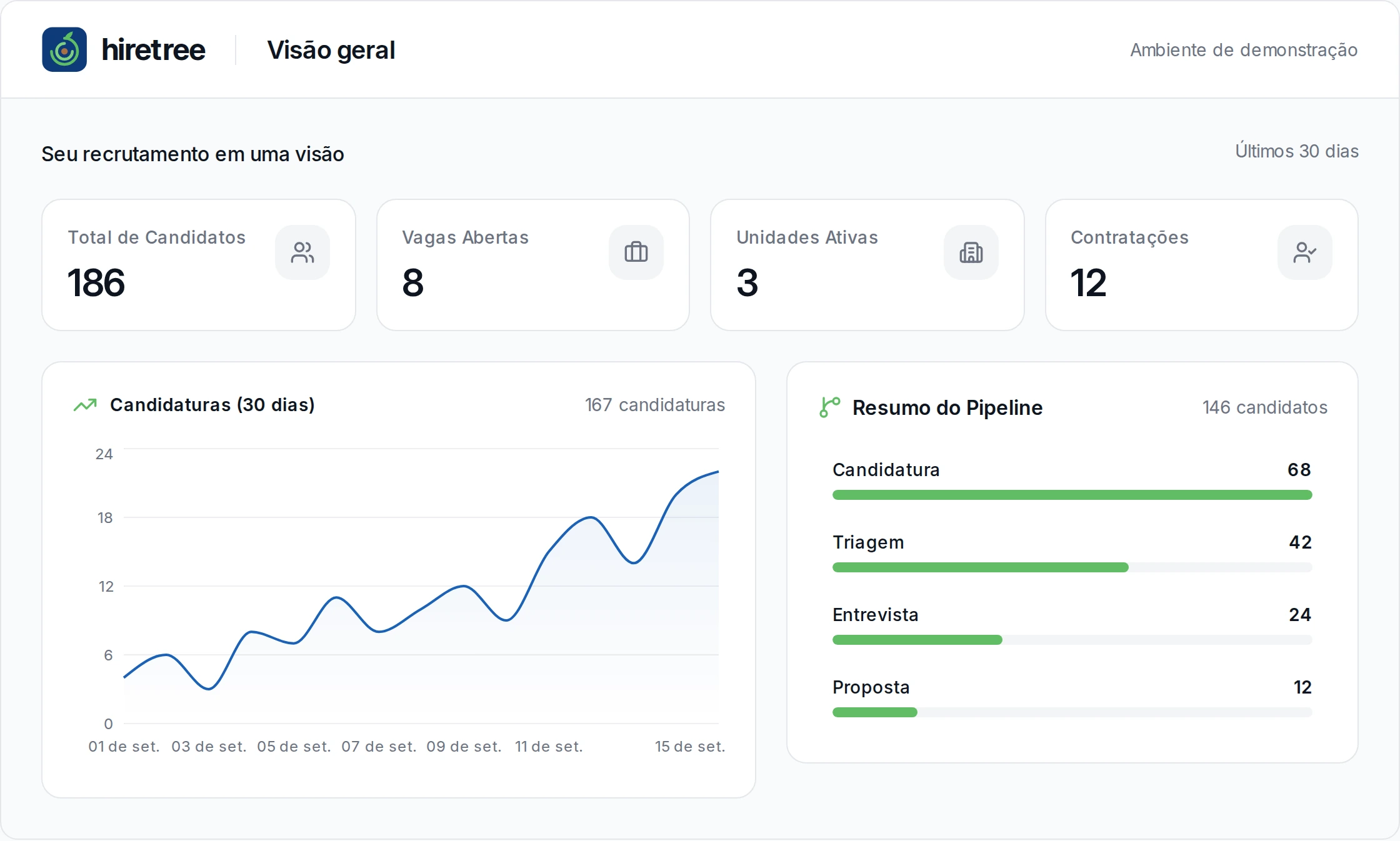Click the Candidatura progress bar
The width and height of the screenshot is (1400, 841).
pos(1072,495)
